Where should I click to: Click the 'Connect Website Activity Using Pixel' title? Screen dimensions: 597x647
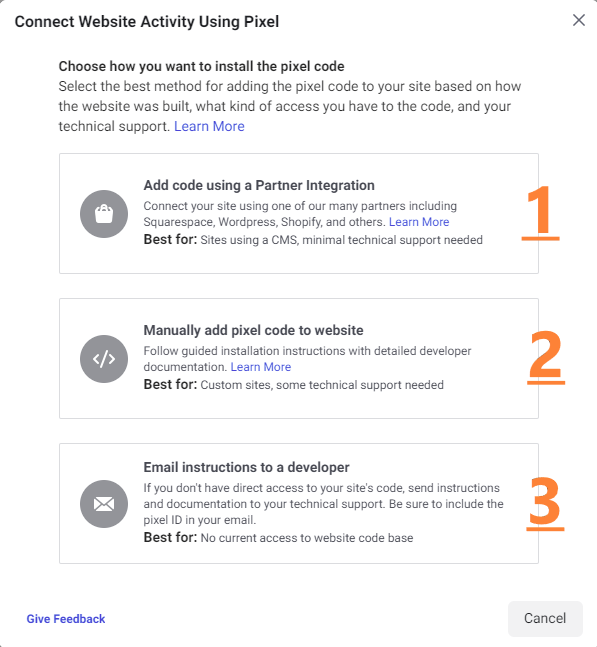coord(147,21)
